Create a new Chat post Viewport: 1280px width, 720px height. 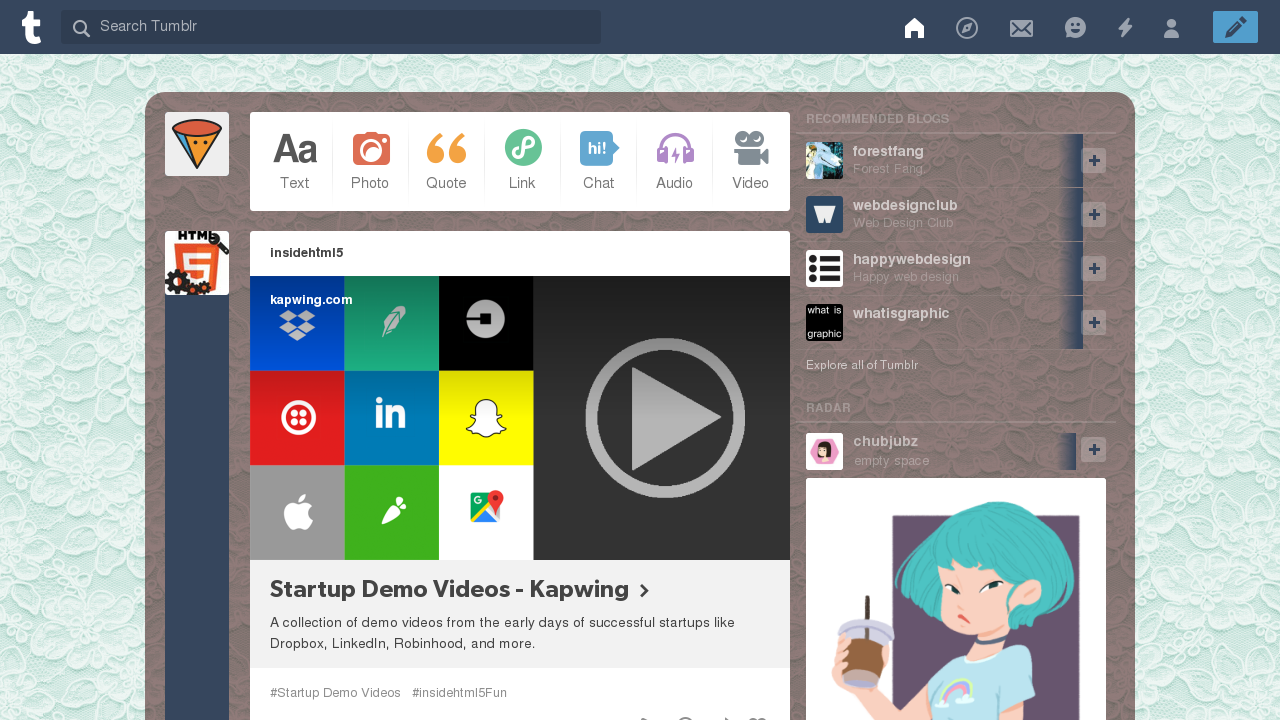pyautogui.click(x=598, y=161)
